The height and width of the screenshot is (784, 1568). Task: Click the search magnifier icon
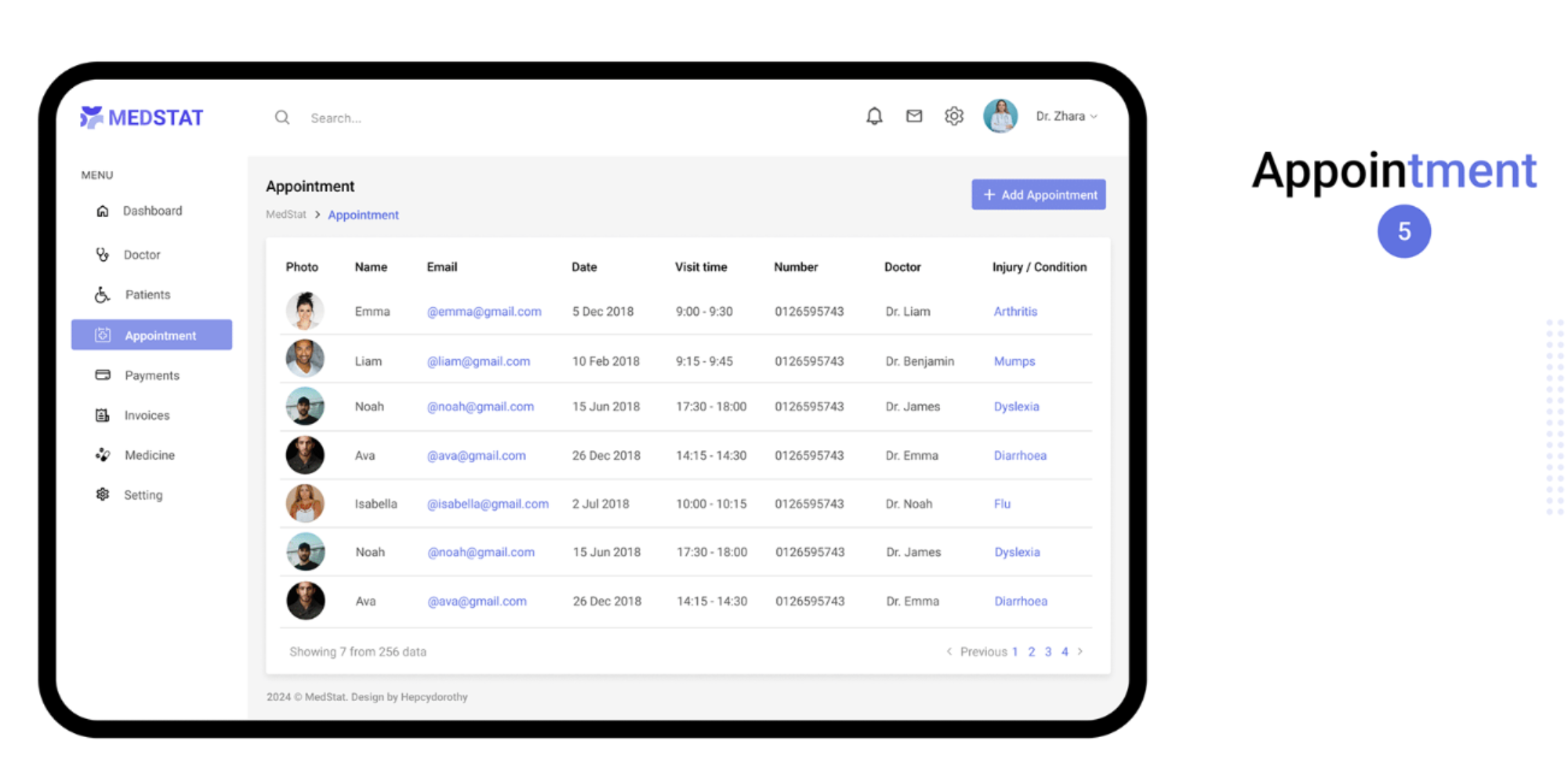pos(282,118)
